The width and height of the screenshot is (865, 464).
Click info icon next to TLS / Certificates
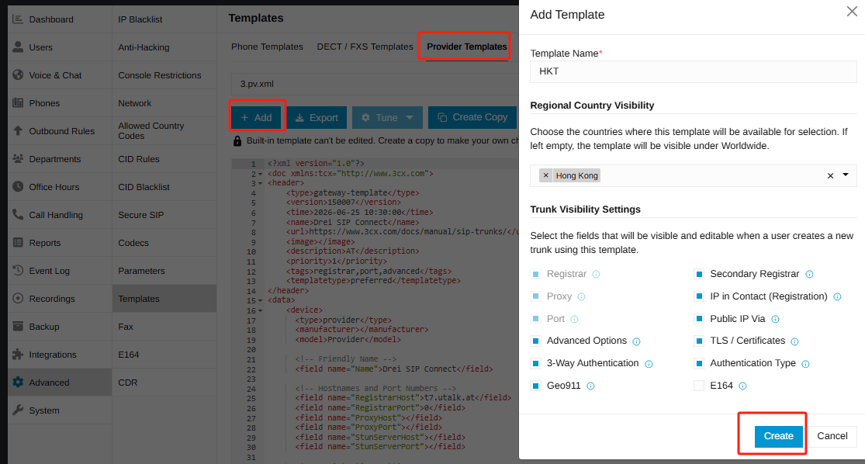795,342
